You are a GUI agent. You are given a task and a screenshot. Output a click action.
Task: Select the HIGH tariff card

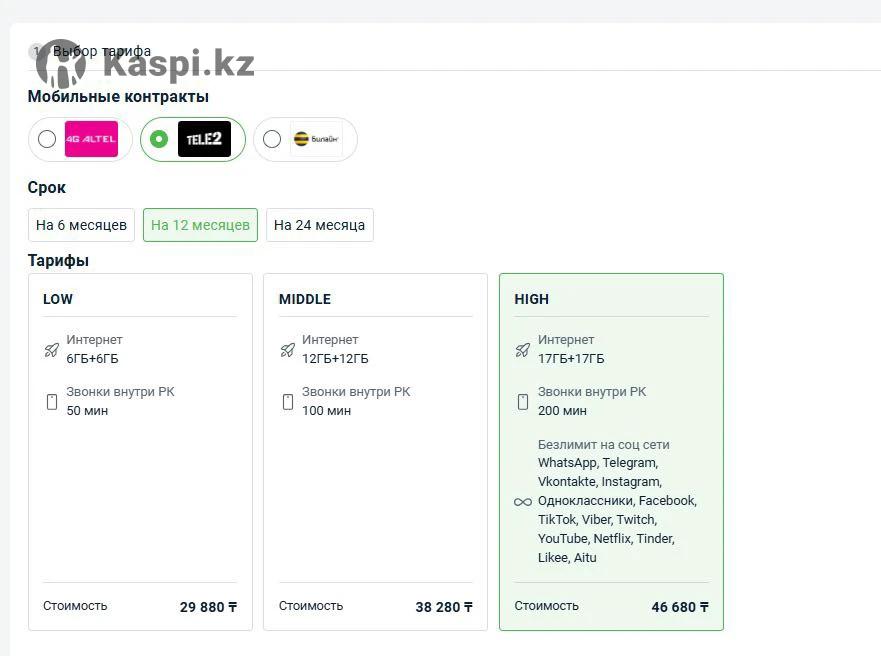611,452
